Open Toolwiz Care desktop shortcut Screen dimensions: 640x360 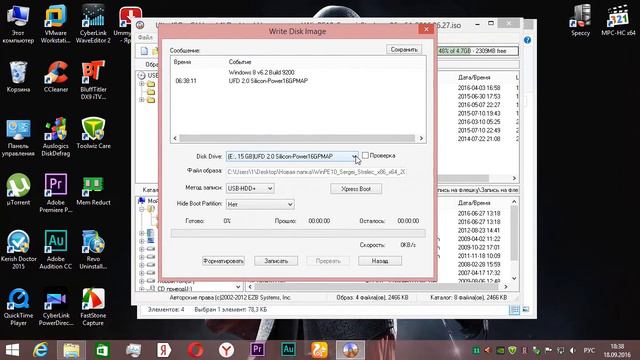click(93, 133)
